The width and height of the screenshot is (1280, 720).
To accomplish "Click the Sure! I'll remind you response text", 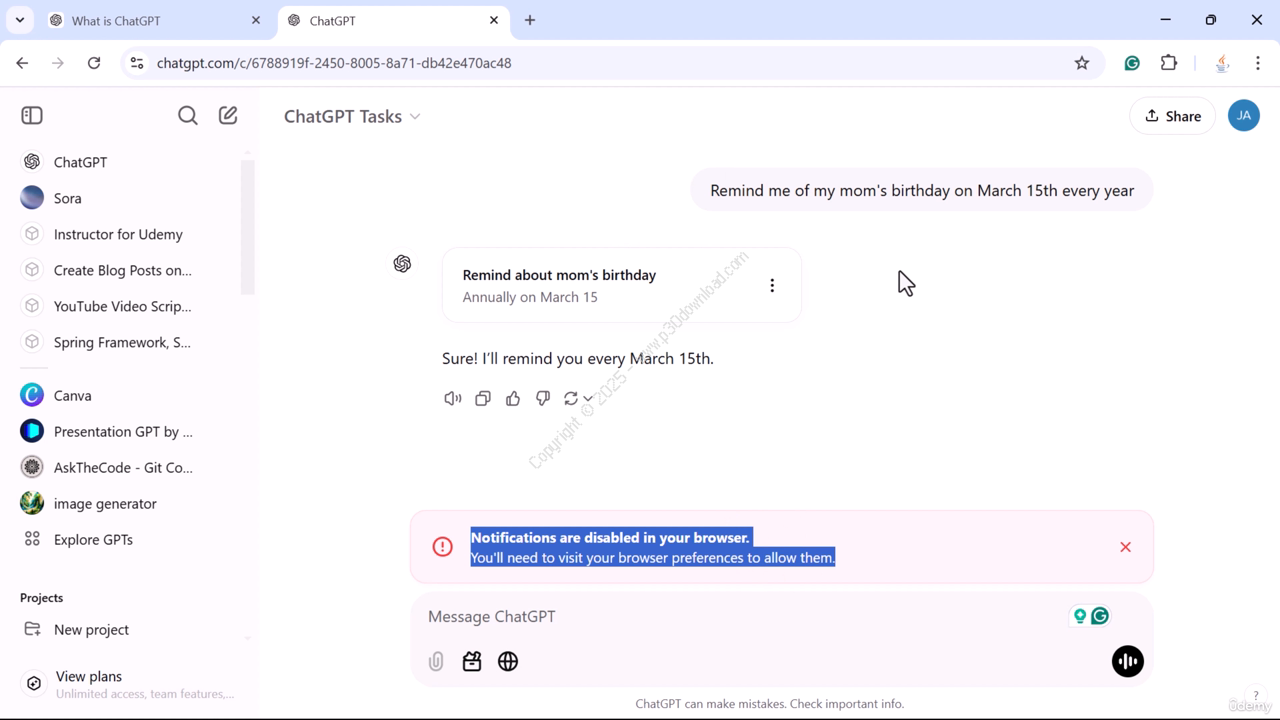I will [578, 358].
